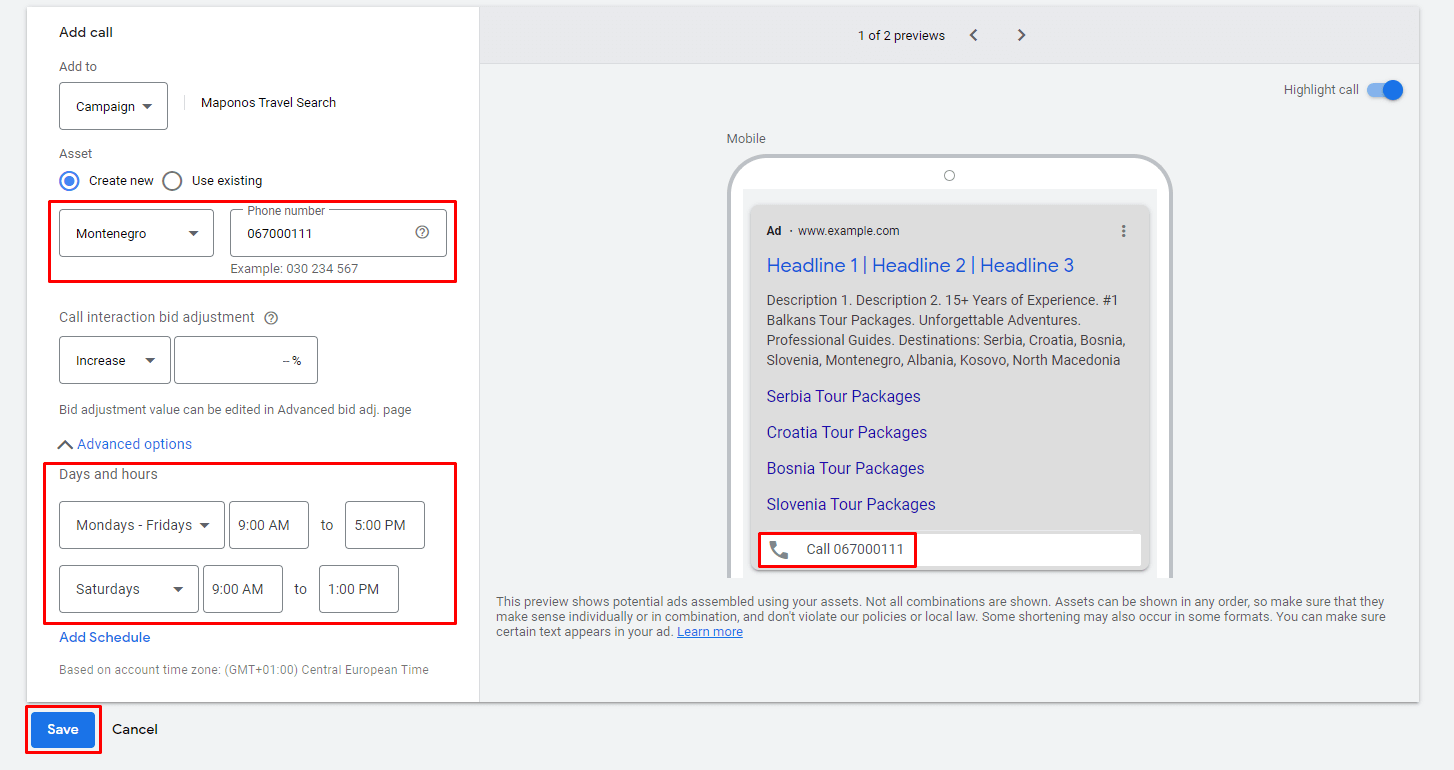
Task: Click the phone number help icon
Action: [x=422, y=232]
